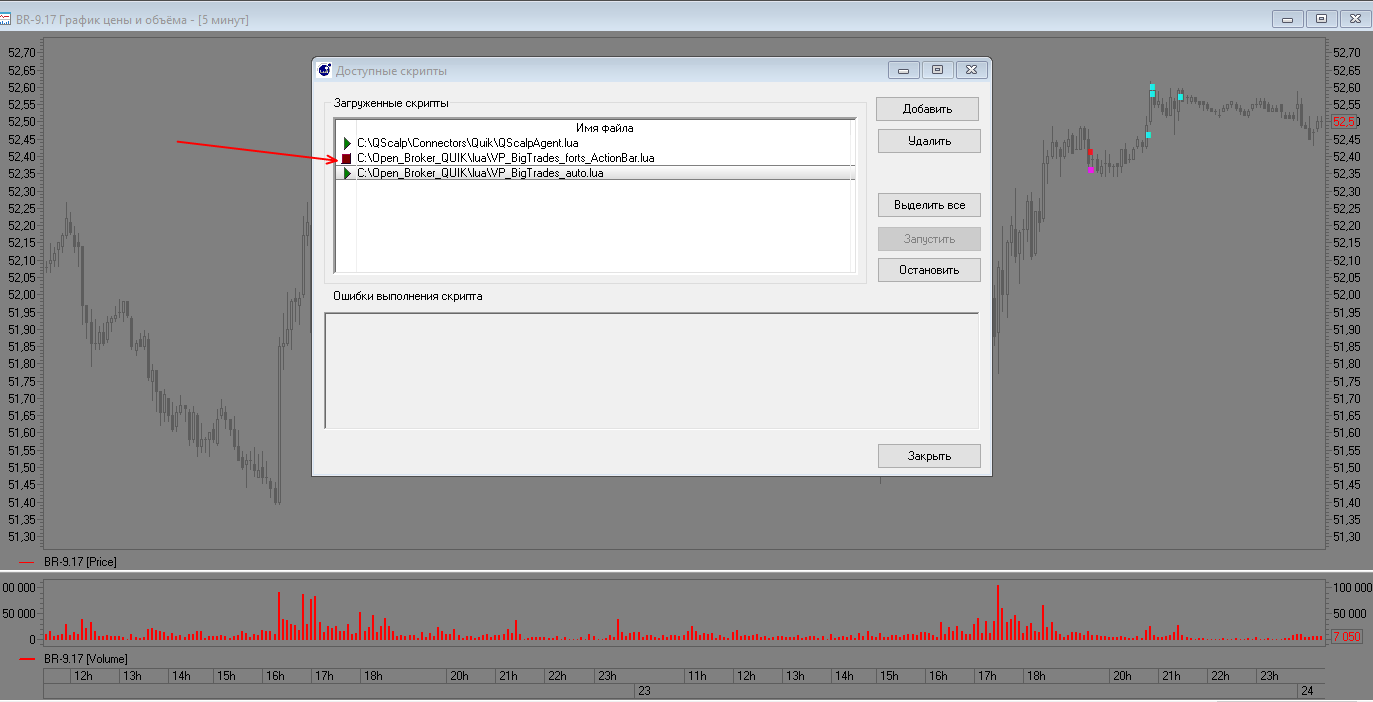Select the QScalpAgent.lua script row
This screenshot has height=702, width=1373.
coord(467,144)
